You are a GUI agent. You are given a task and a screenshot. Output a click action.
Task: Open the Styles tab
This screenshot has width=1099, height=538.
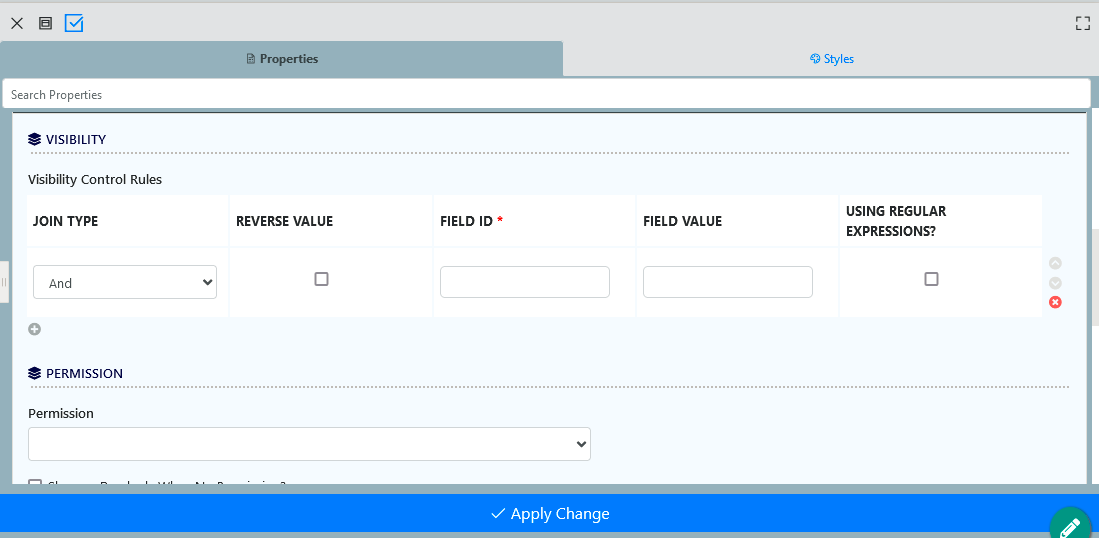click(831, 59)
